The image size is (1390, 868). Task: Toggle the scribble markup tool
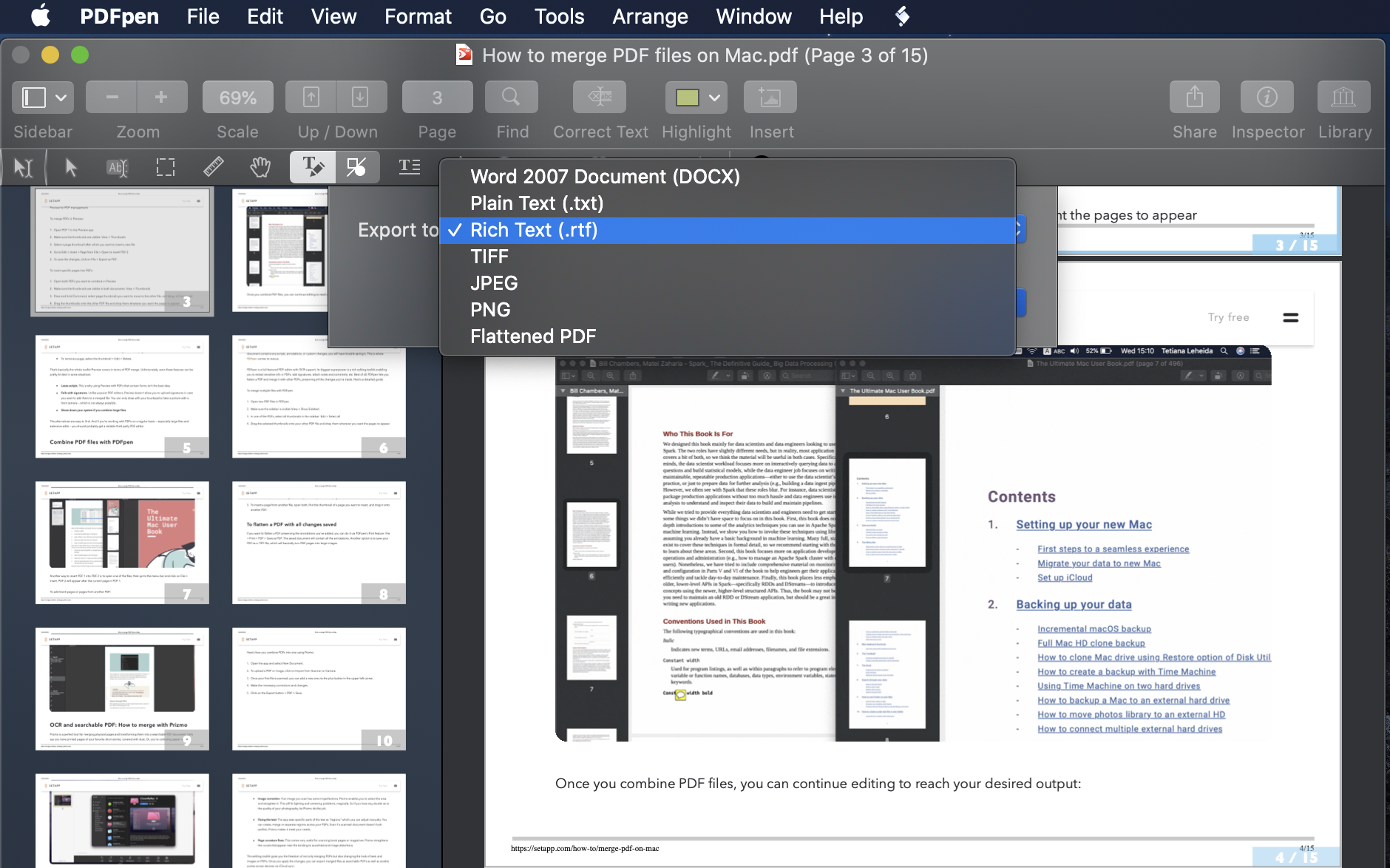click(x=357, y=167)
